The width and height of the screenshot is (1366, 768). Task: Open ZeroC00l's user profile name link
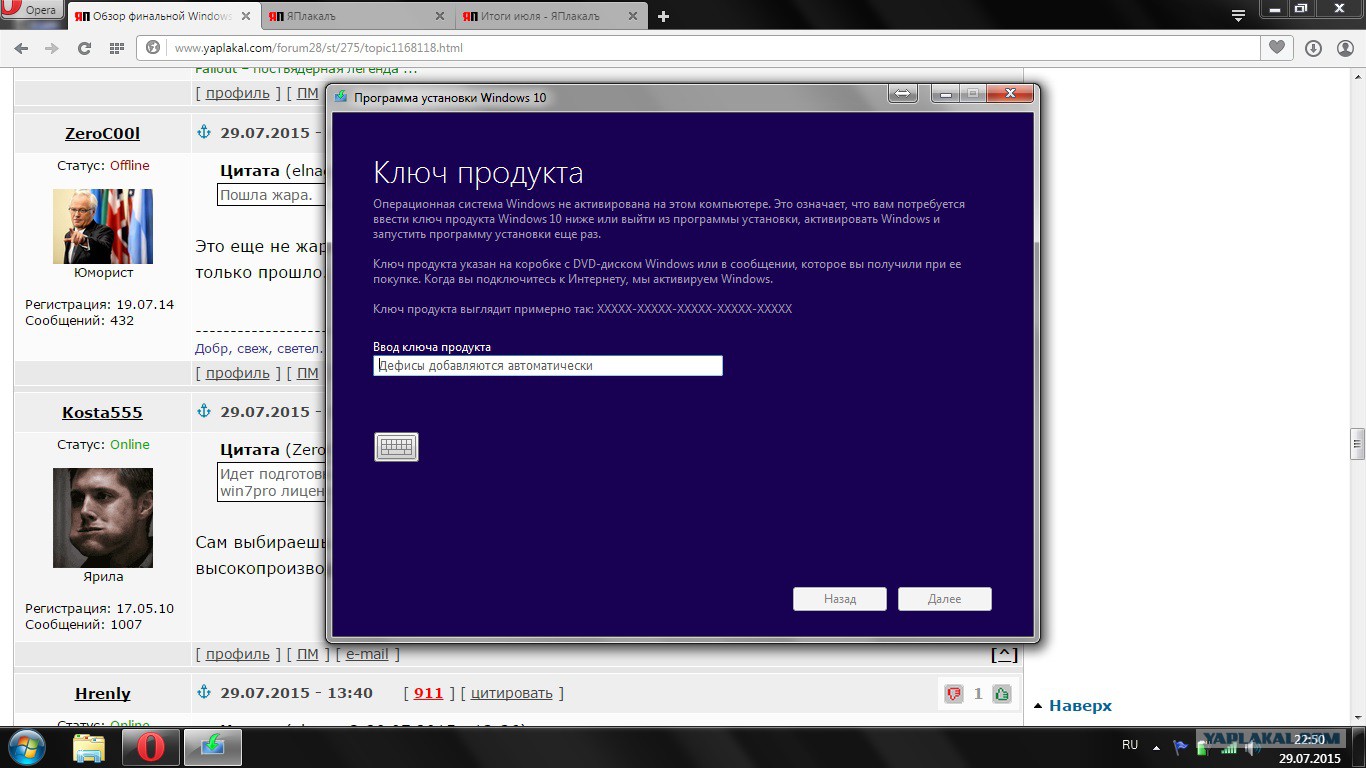click(x=102, y=133)
